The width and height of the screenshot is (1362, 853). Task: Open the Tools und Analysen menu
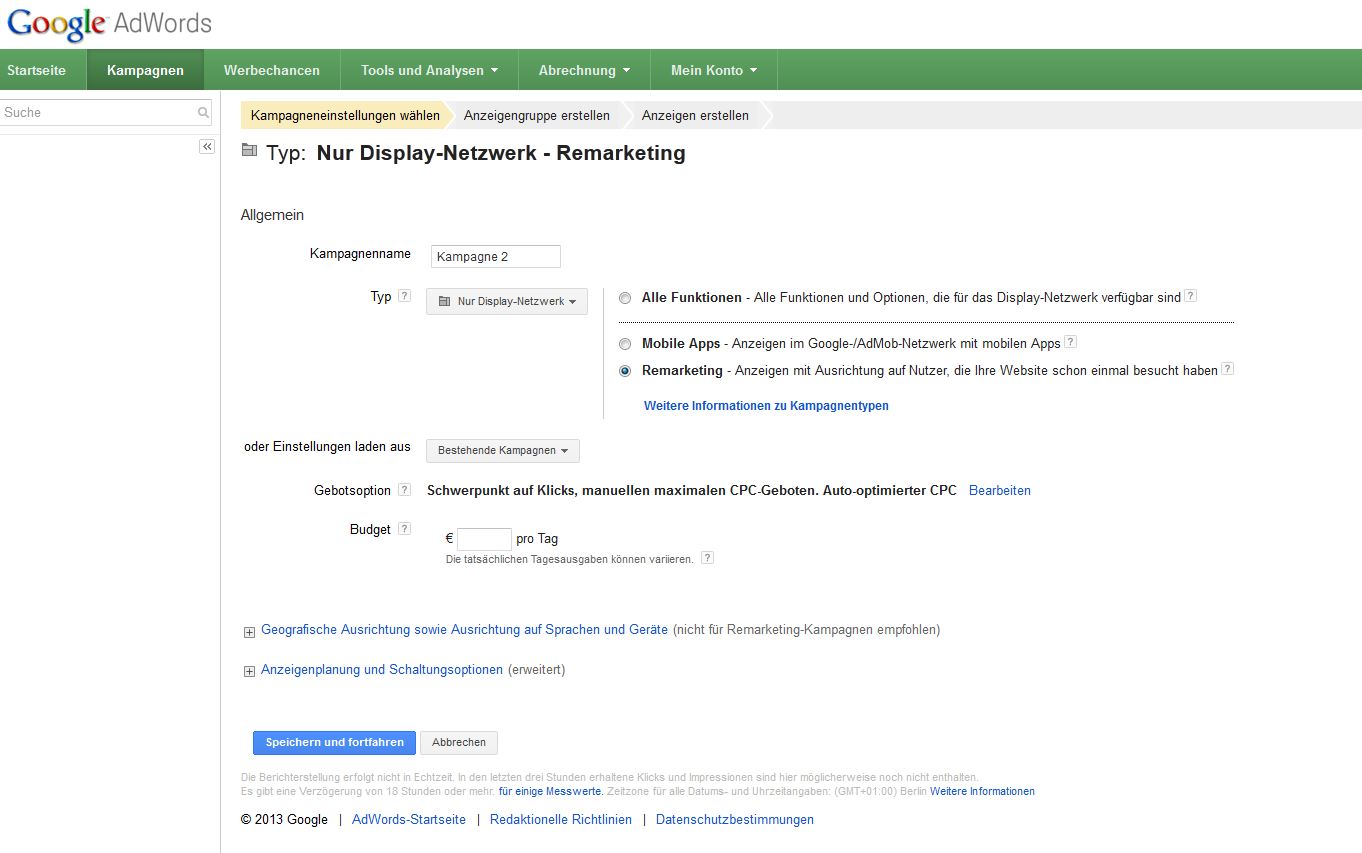430,70
